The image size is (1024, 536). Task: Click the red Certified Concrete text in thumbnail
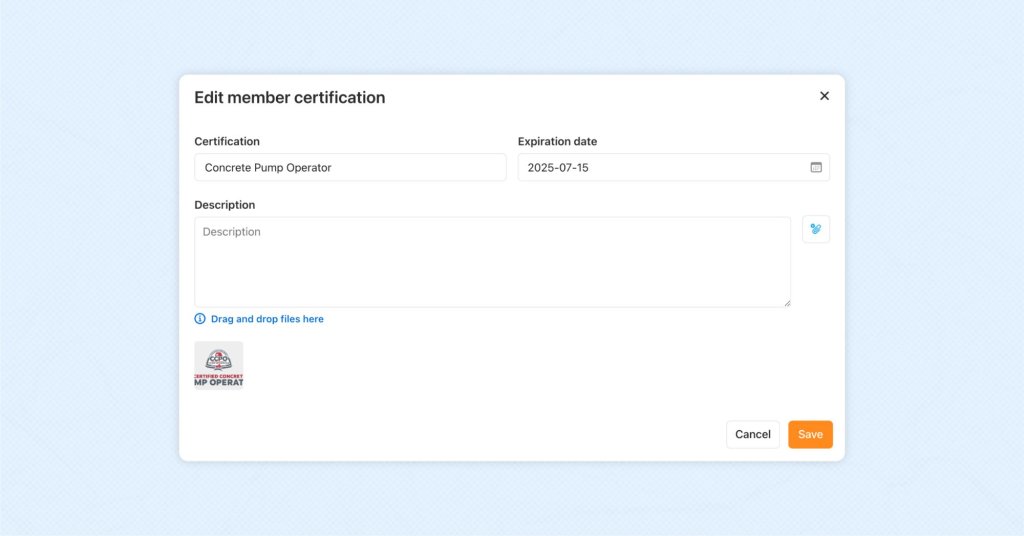click(x=218, y=376)
